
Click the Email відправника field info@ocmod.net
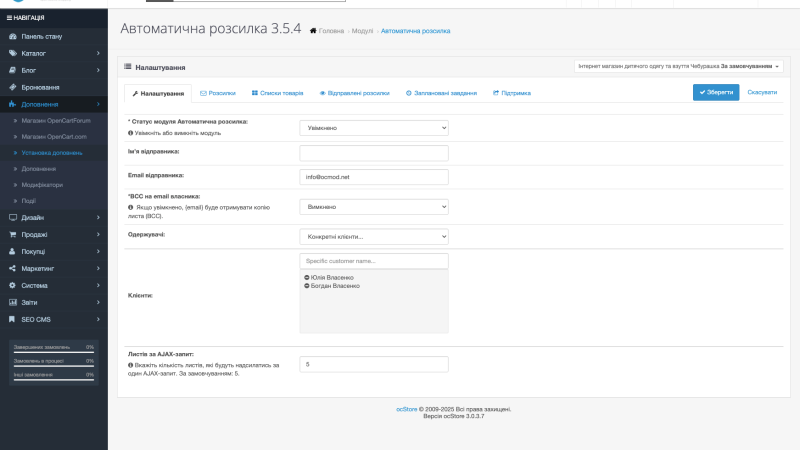[374, 177]
